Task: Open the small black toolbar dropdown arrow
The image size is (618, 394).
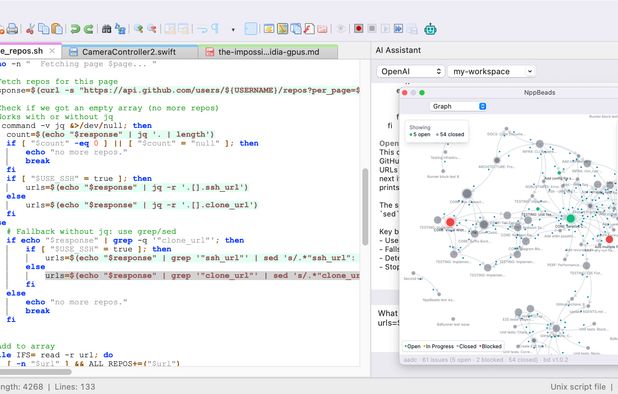Action: (233, 30)
